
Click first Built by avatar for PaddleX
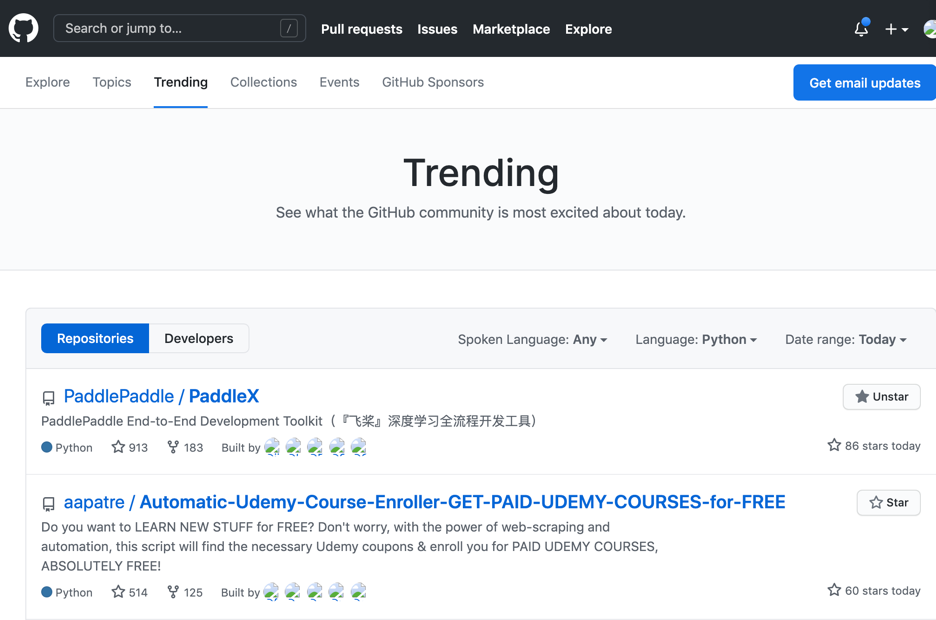pyautogui.click(x=272, y=446)
